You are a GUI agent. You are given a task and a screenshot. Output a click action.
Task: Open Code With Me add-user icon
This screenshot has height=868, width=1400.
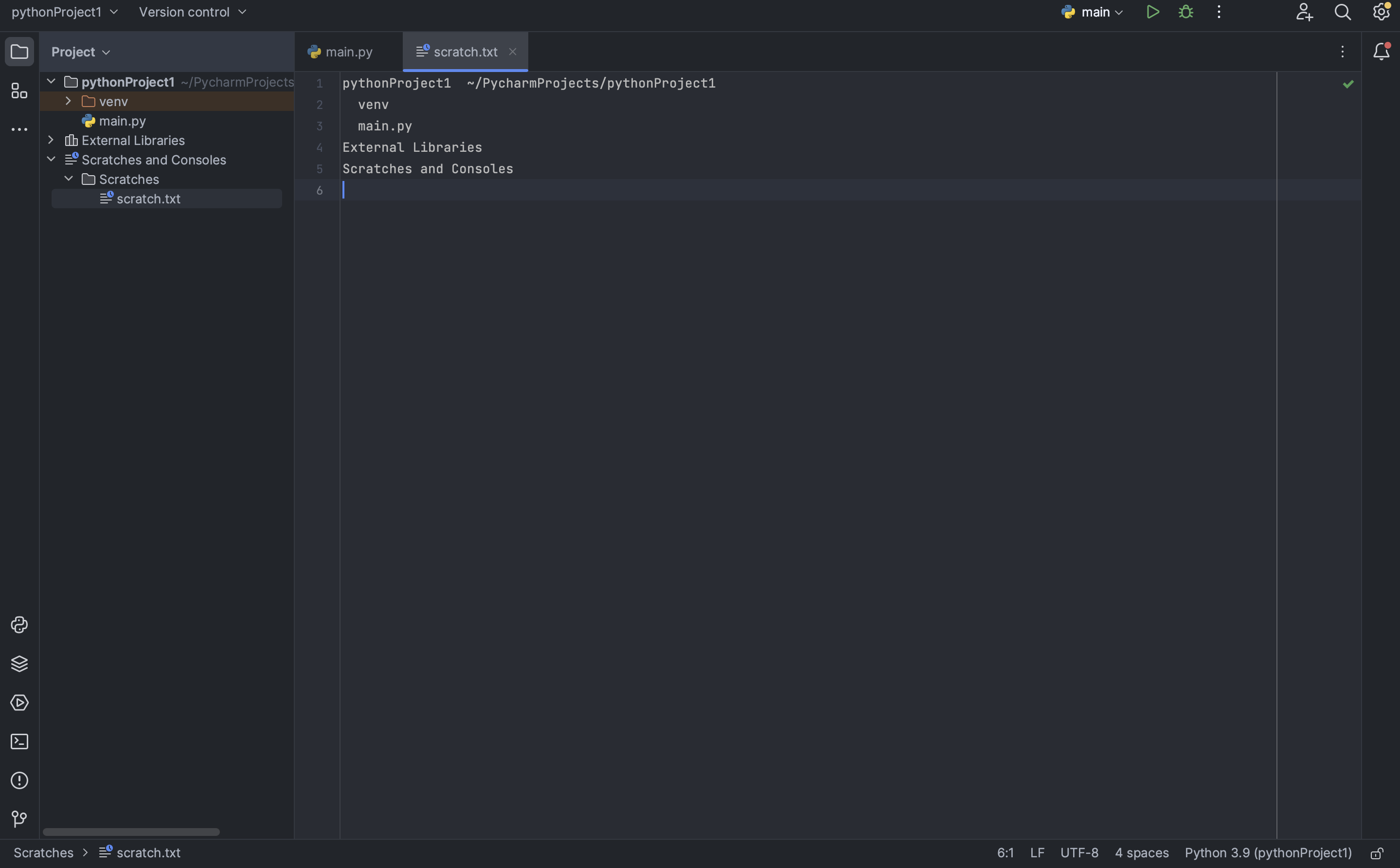pyautogui.click(x=1304, y=12)
